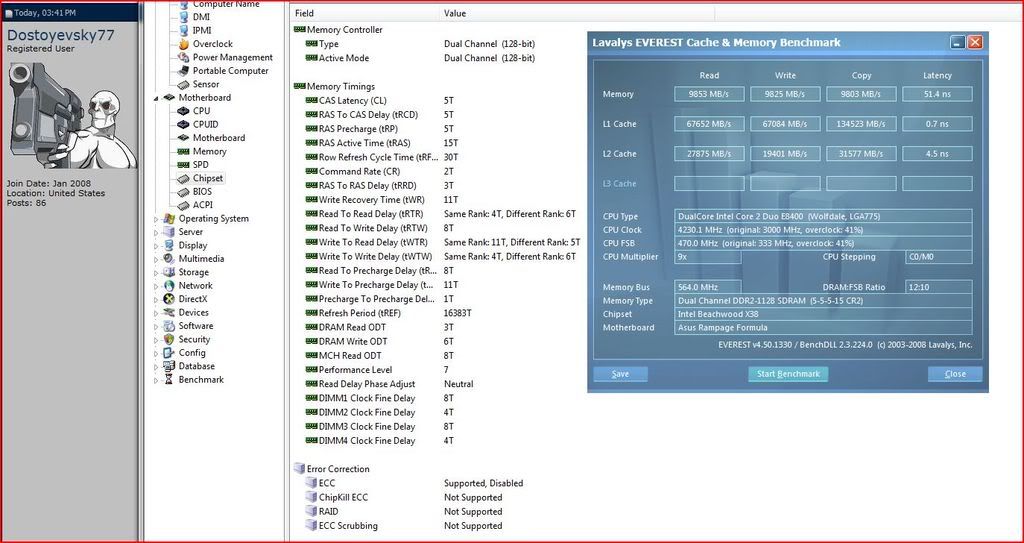Click Close button in benchmark dialog
Screen dimensions: 1024x543
point(955,374)
